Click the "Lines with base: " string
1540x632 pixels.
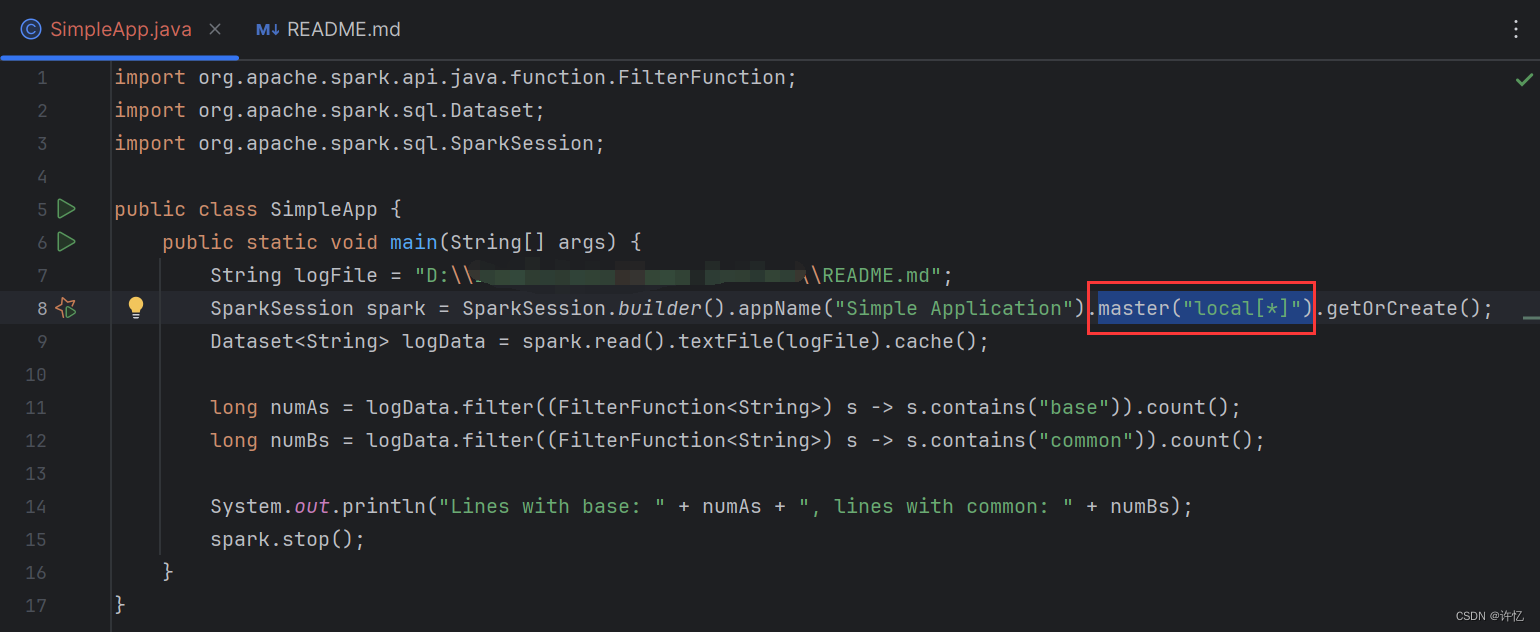552,506
